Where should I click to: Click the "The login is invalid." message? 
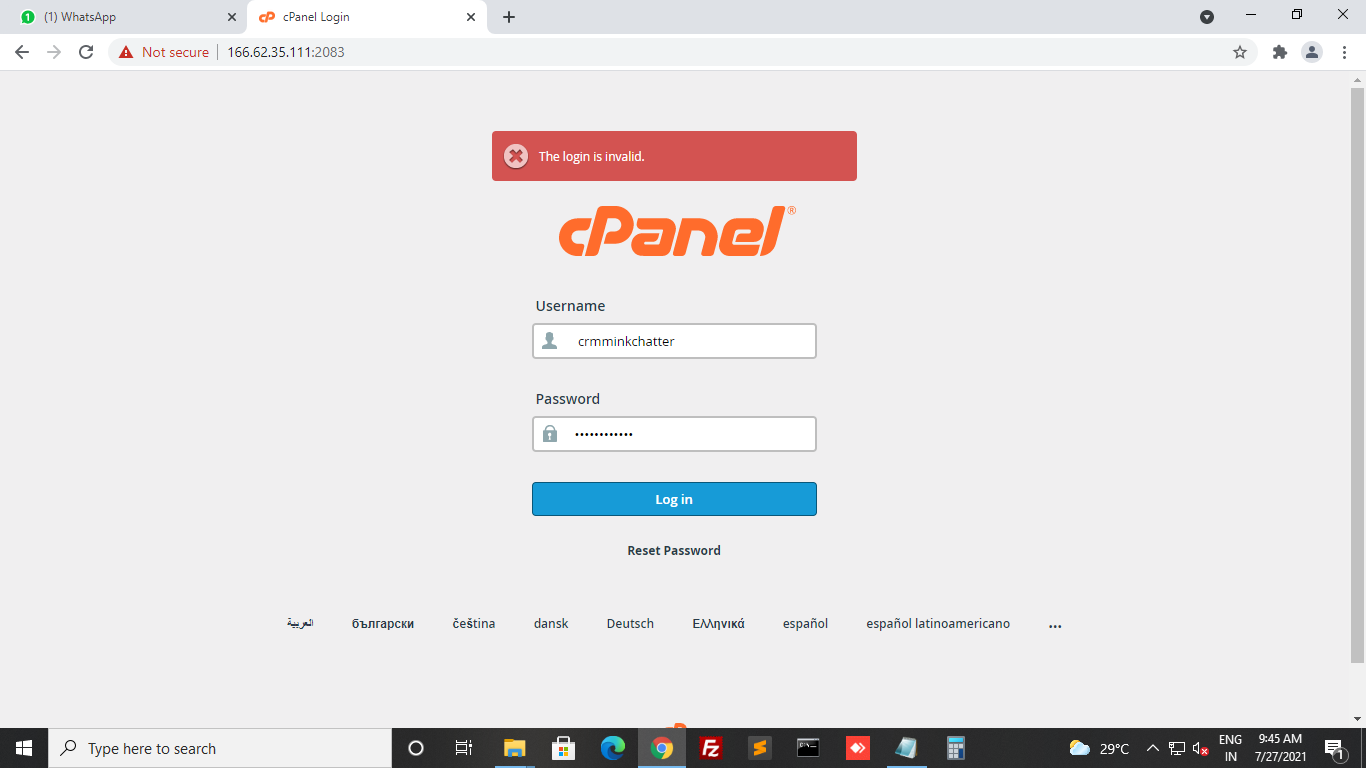pos(591,156)
